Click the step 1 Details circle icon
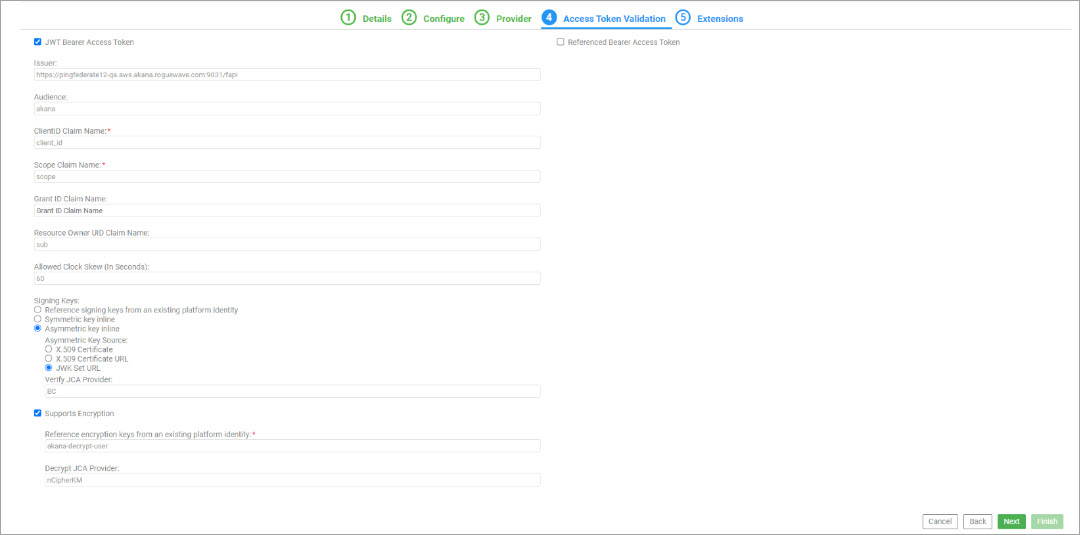The width and height of the screenshot is (1080, 535). tap(348, 18)
